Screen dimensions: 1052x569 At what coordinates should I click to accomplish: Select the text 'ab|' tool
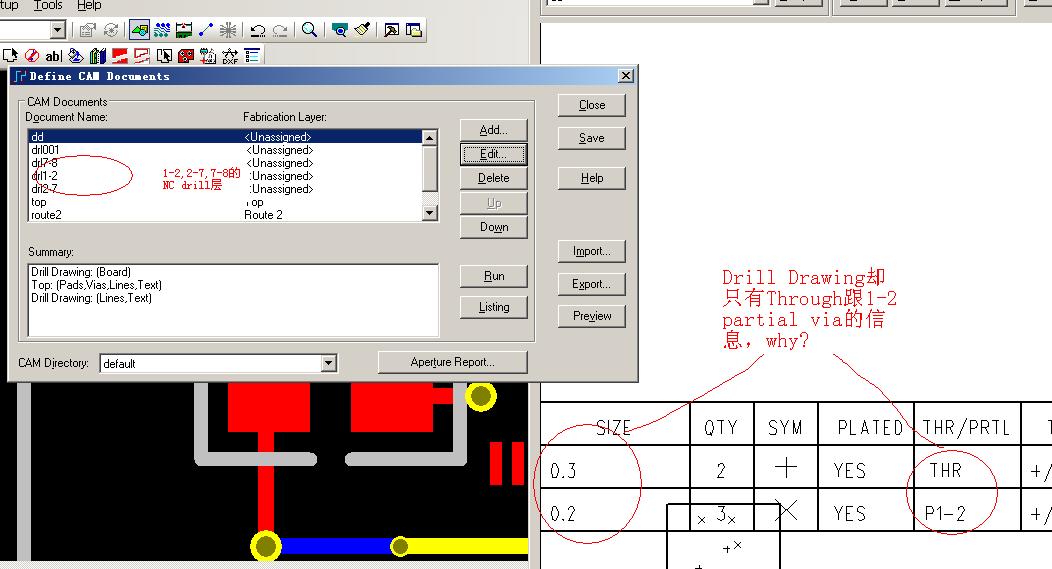(x=53, y=56)
